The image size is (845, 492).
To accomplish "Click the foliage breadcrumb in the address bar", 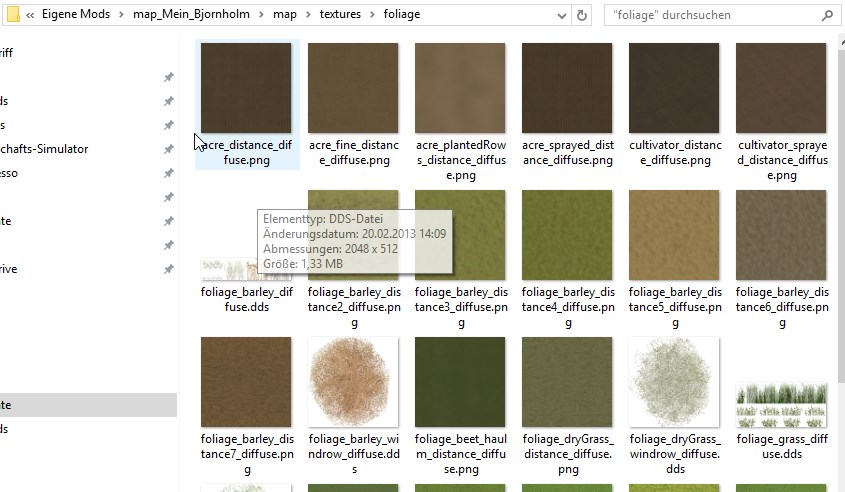I will 402,15.
